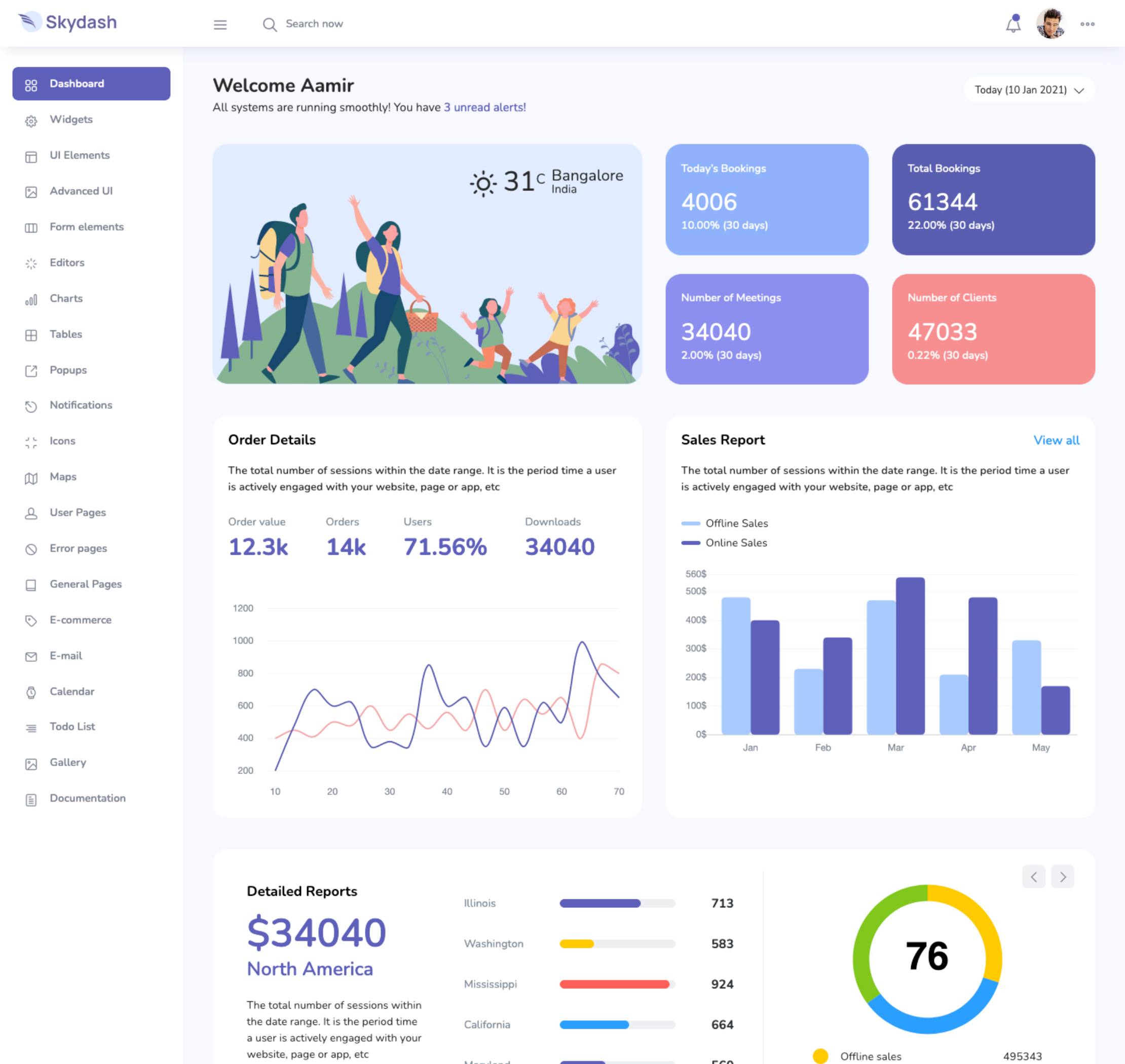Open the three-dots options icon
Image resolution: width=1125 pixels, height=1064 pixels.
click(1087, 24)
